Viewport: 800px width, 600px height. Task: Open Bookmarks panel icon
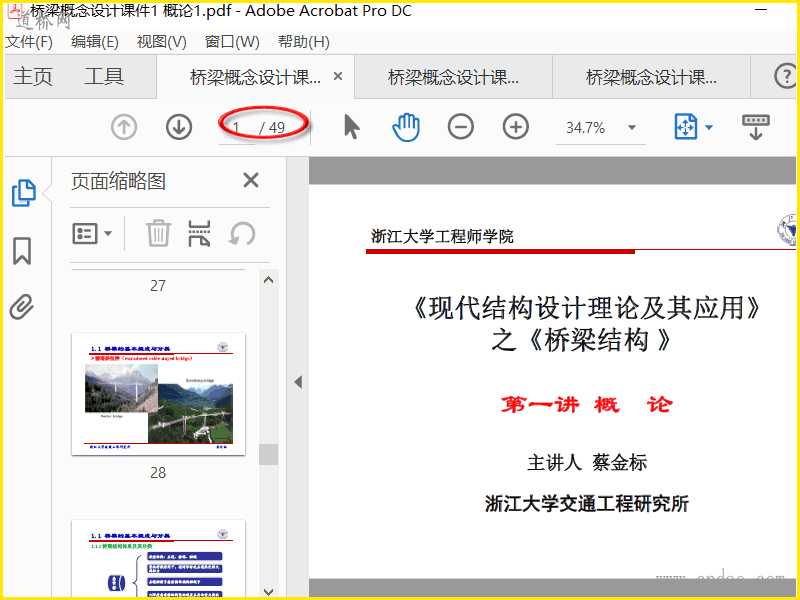tap(22, 251)
